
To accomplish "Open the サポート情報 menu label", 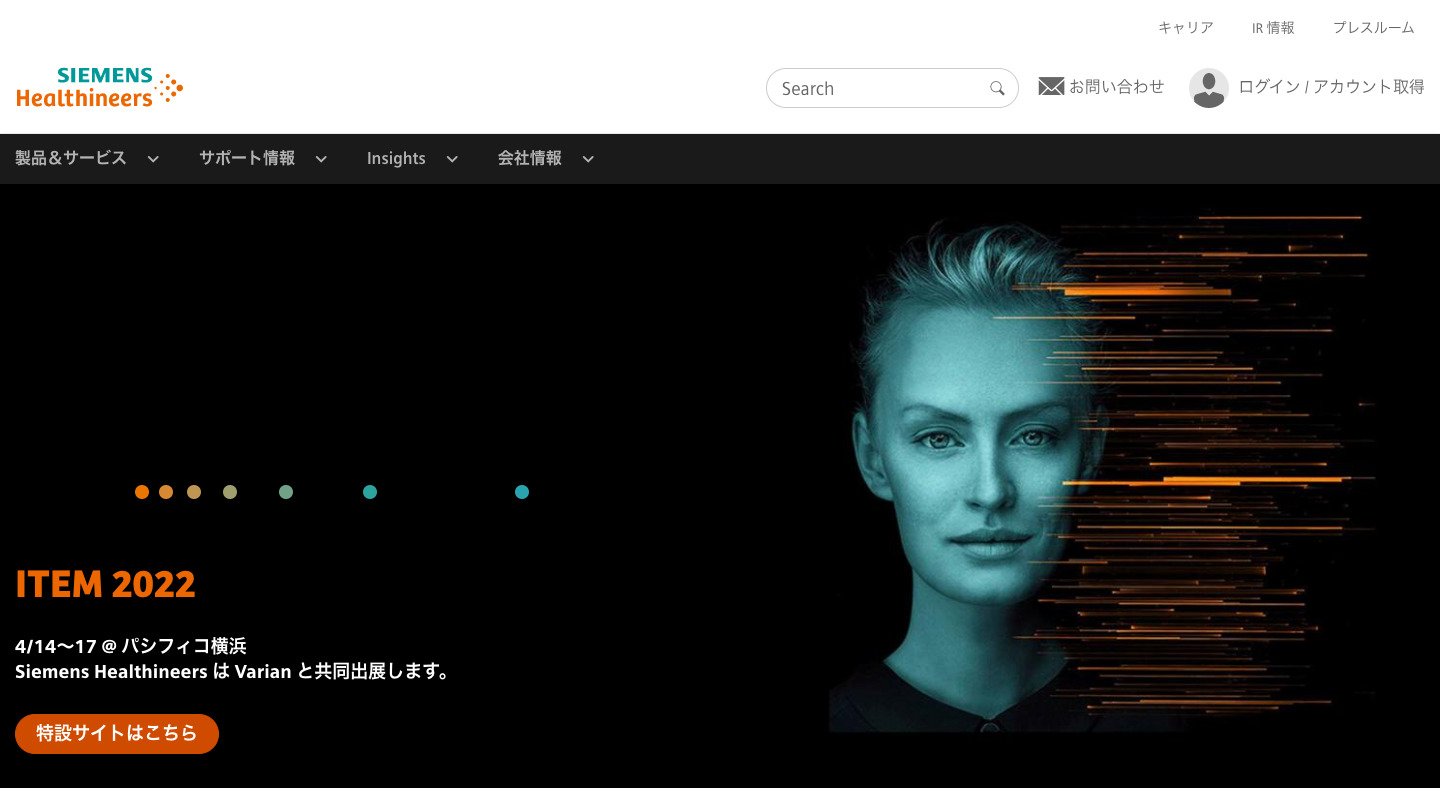I will (x=247, y=158).
